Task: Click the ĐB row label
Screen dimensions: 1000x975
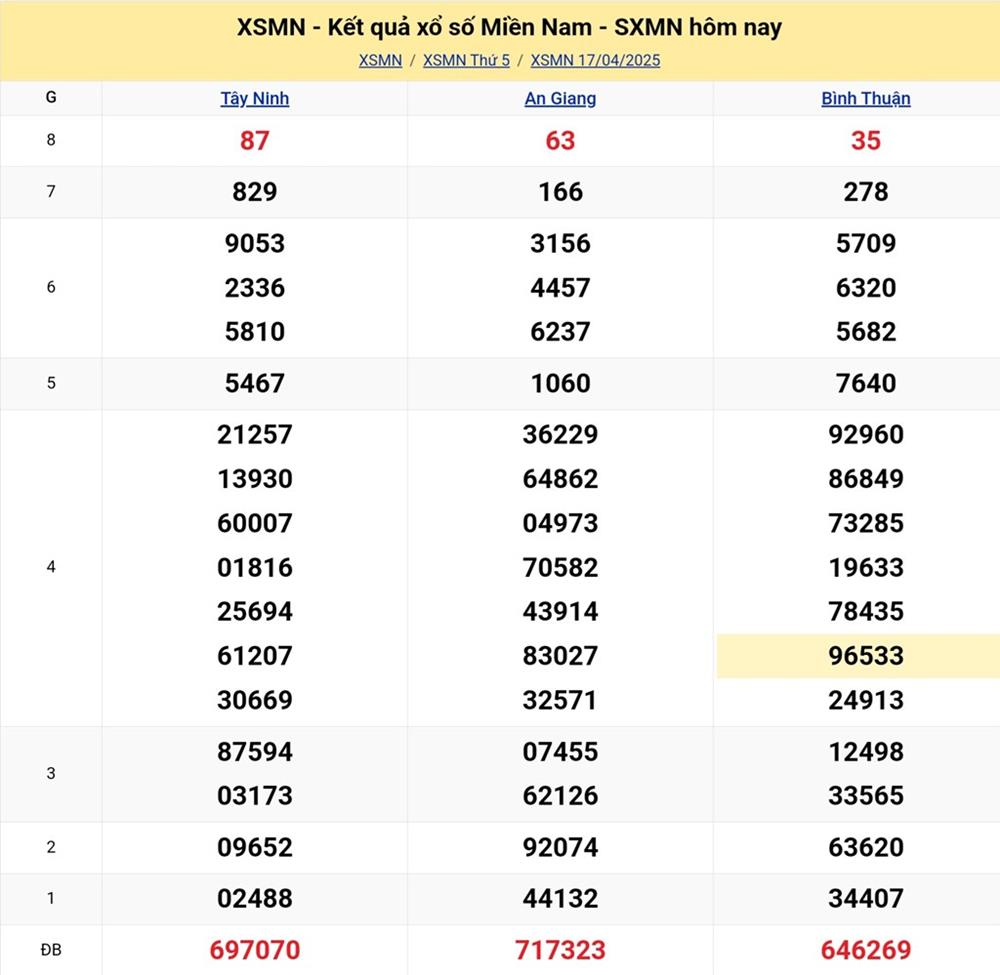Action: pyautogui.click(x=51, y=949)
